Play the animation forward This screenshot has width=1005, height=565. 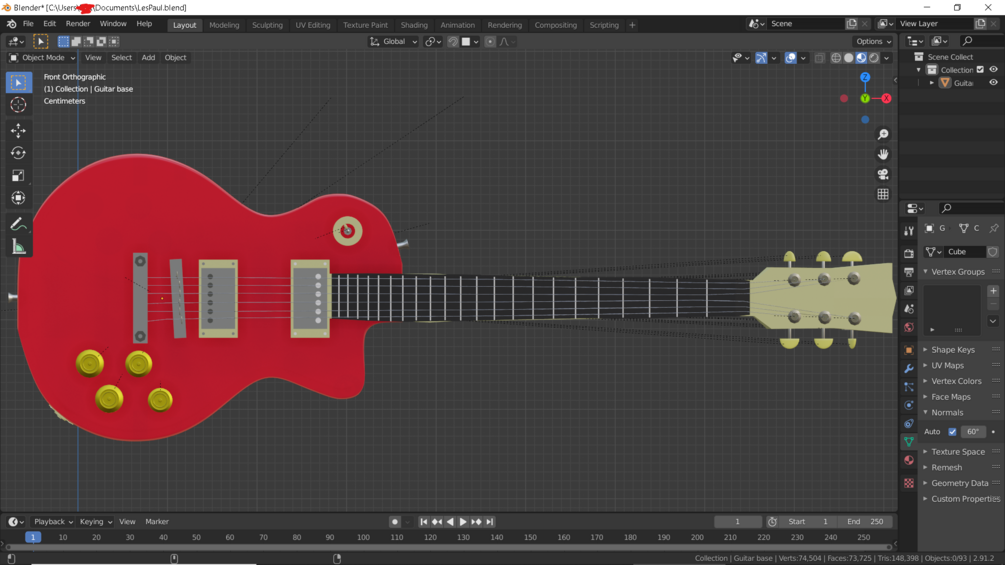coord(463,522)
